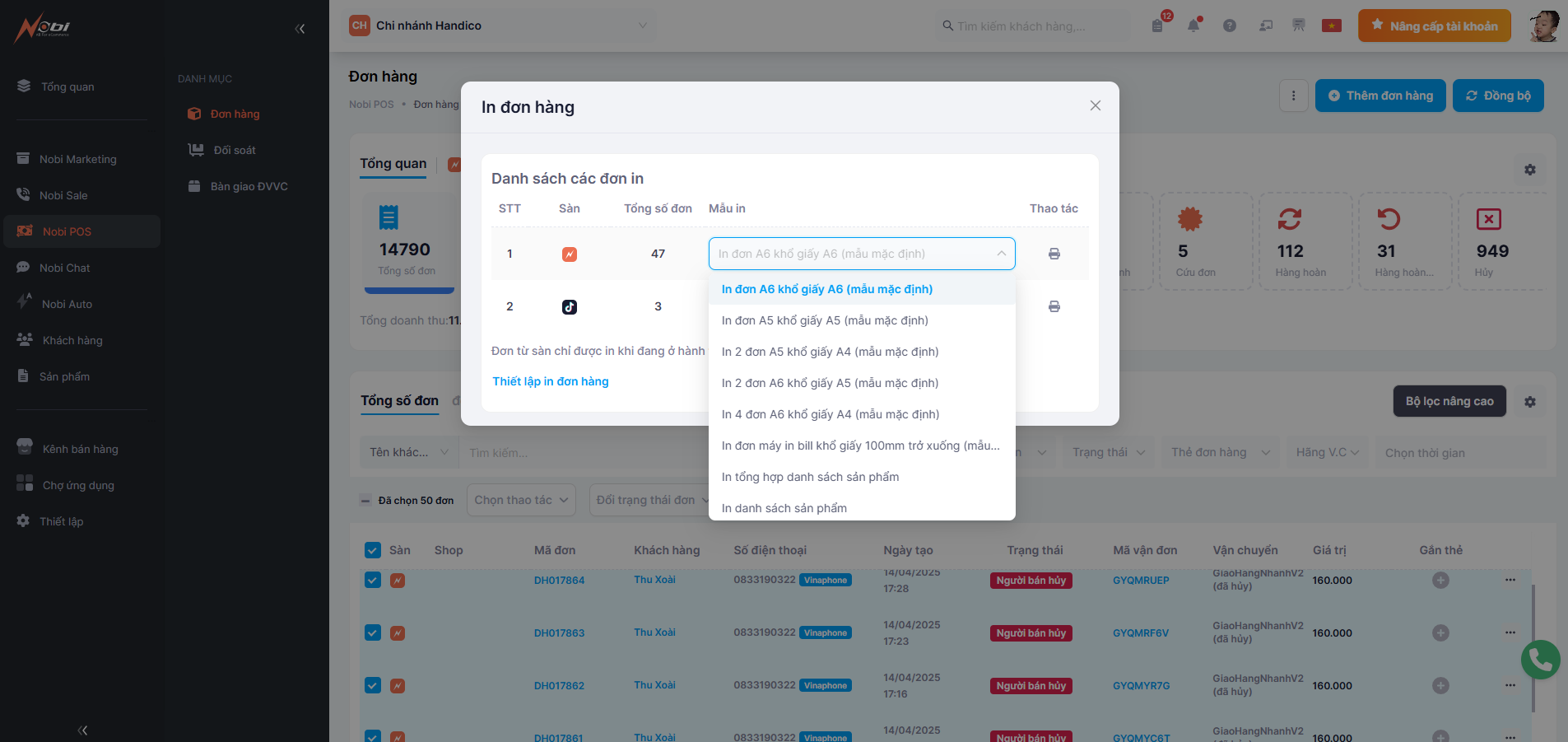Image resolution: width=1568 pixels, height=742 pixels.
Task: Toggle the select-all checkbox in table header
Action: tap(373, 550)
